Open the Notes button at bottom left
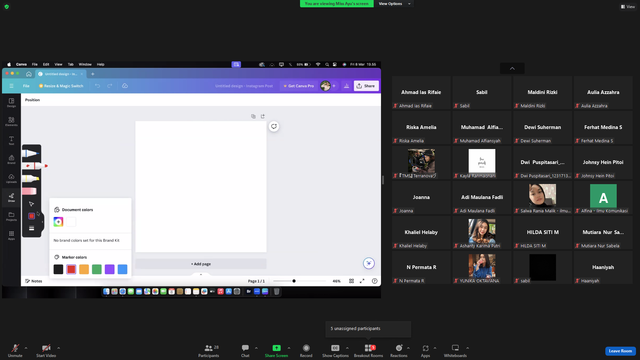The image size is (640, 360). pos(33,281)
